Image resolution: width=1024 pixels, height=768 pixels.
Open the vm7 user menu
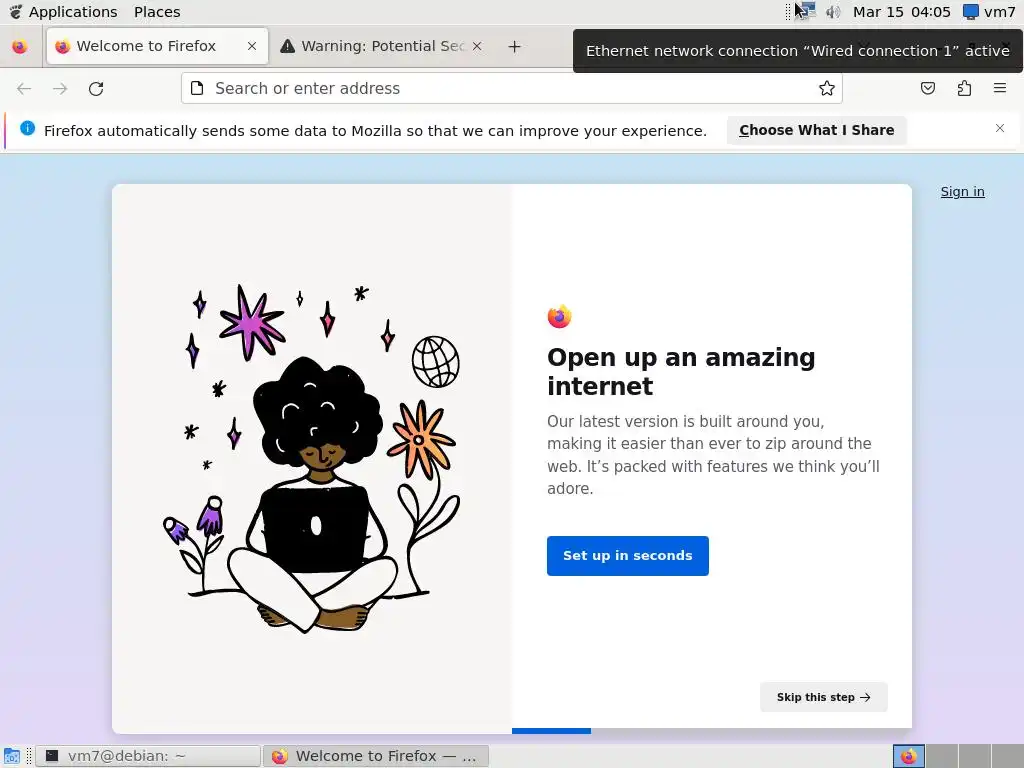pyautogui.click(x=990, y=12)
